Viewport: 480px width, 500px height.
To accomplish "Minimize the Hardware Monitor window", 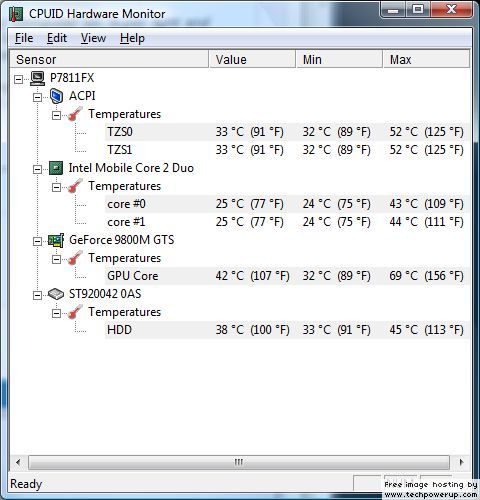I will [x=393, y=10].
